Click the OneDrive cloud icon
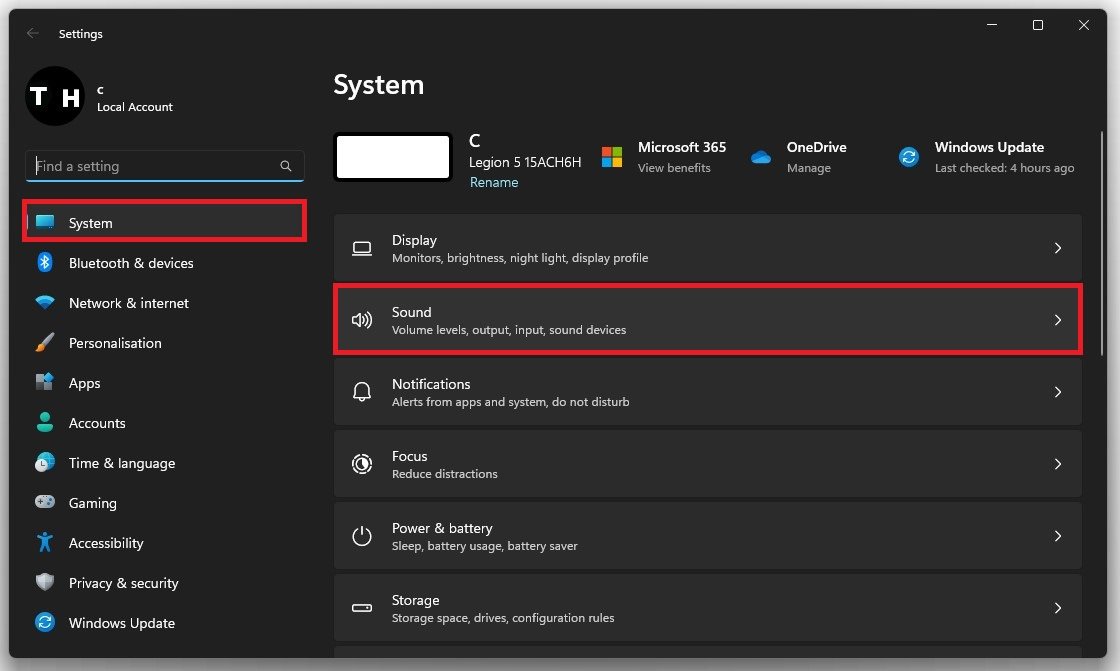 [761, 157]
